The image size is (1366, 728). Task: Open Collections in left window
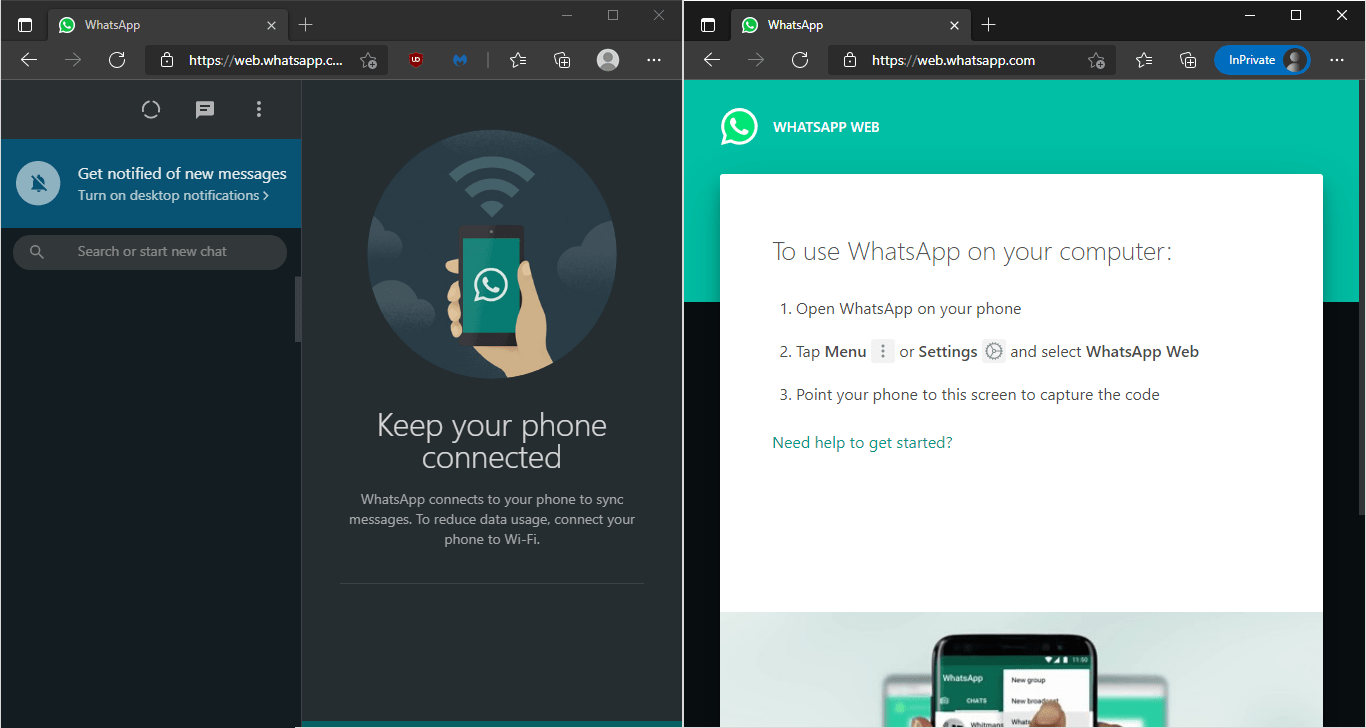coord(562,60)
